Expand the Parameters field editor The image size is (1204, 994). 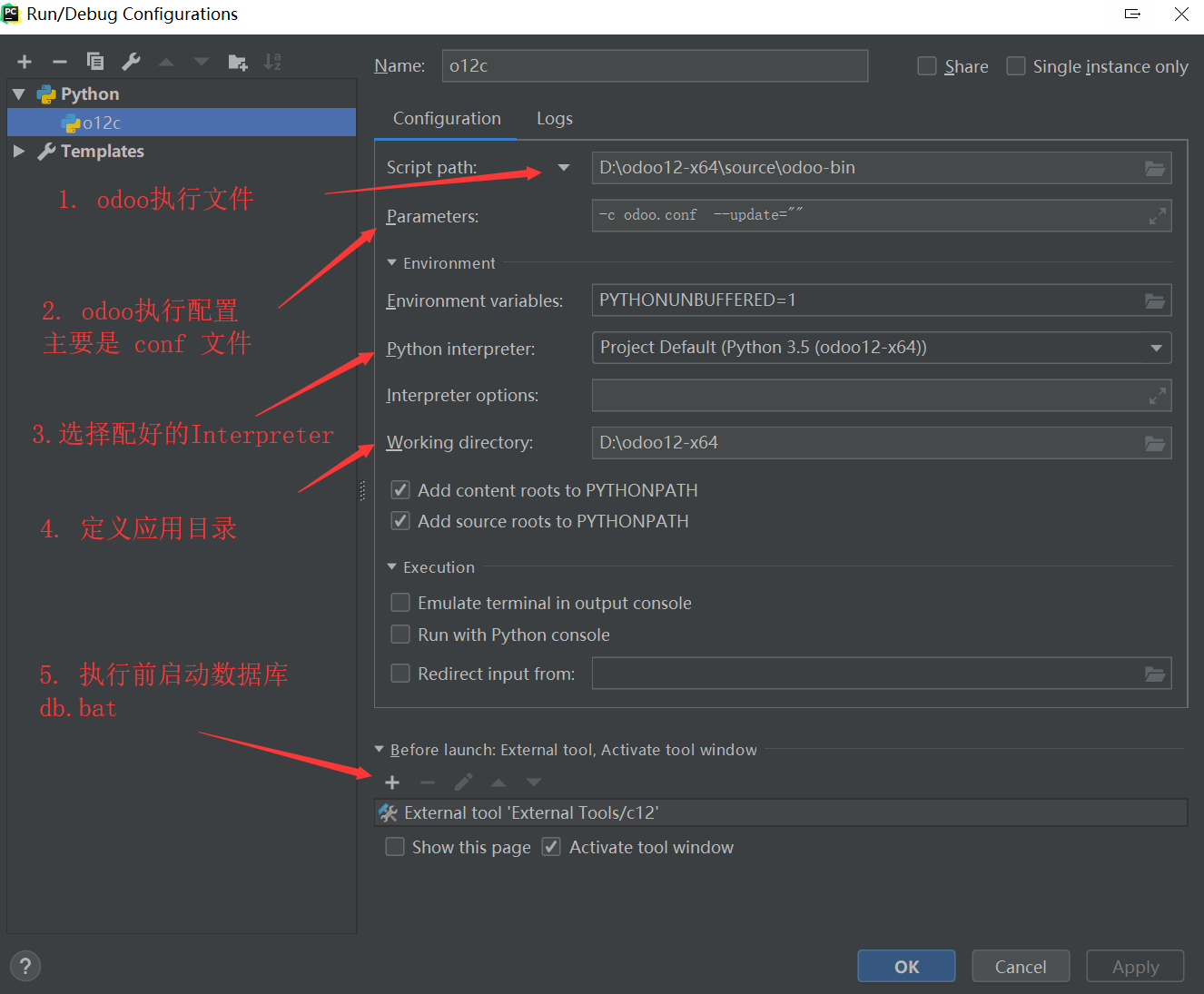coord(1157,216)
